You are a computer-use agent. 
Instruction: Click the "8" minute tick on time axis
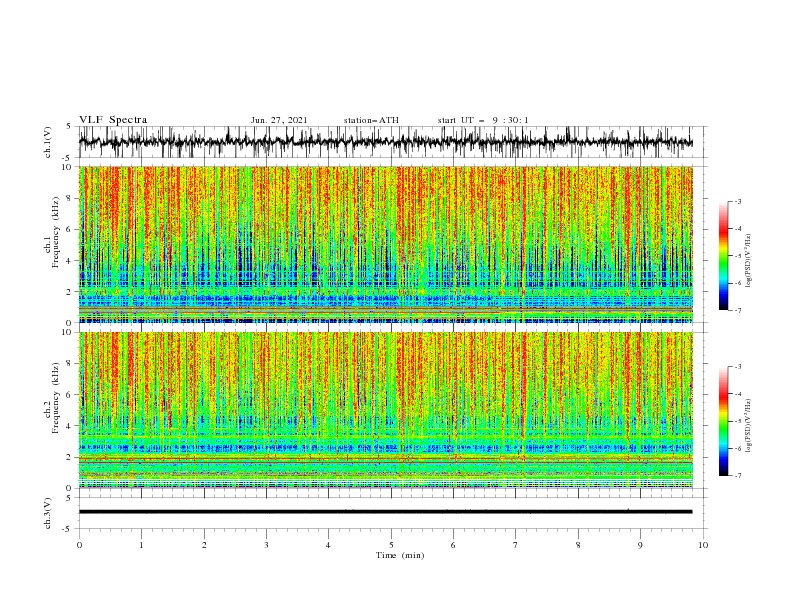coord(578,545)
